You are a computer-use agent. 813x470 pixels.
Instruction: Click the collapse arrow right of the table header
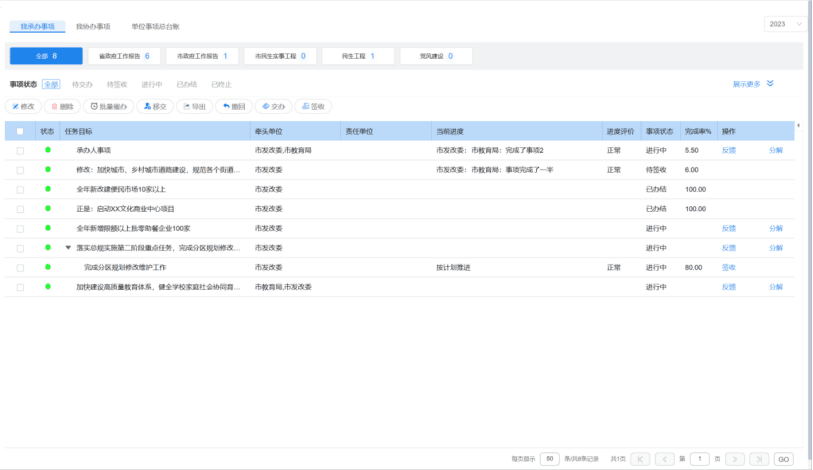(x=798, y=125)
